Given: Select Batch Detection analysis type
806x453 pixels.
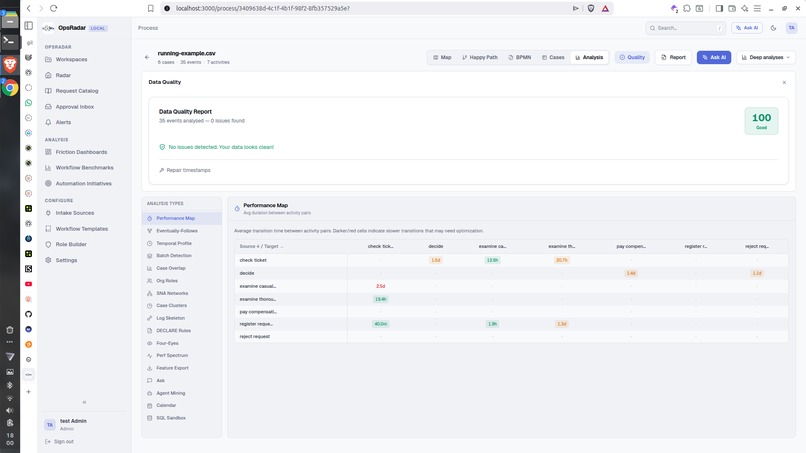Looking at the screenshot, I should click(x=181, y=256).
